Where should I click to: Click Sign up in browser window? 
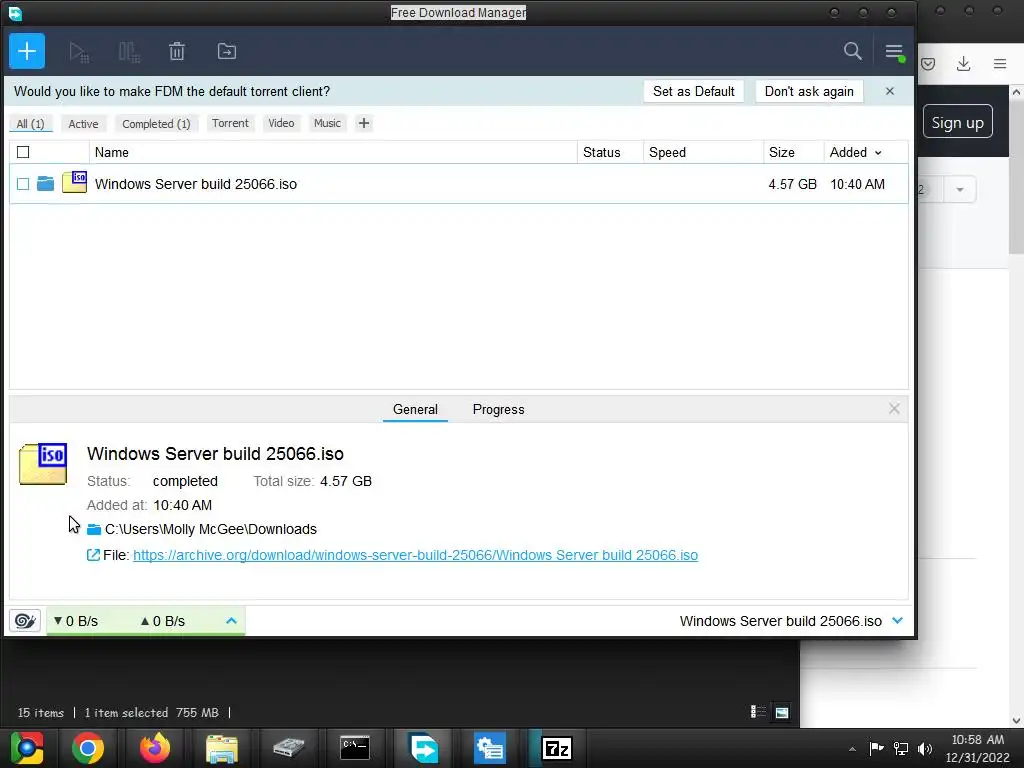tap(957, 122)
